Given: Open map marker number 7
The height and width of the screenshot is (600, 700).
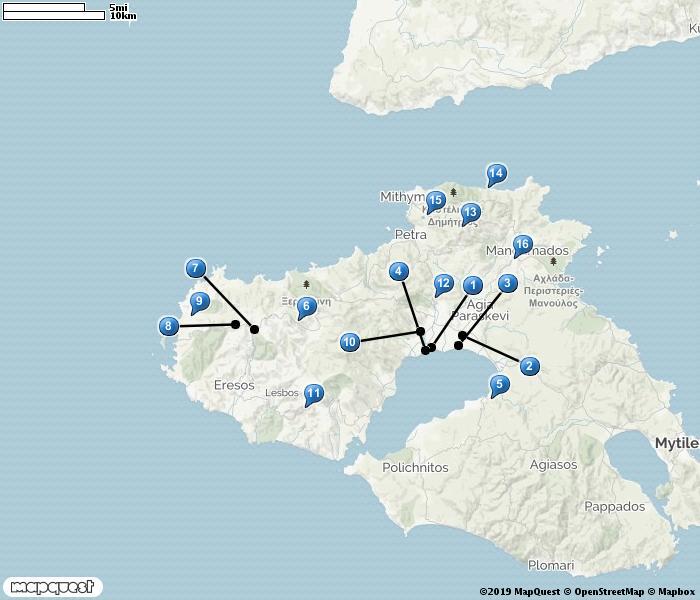Looking at the screenshot, I should (196, 268).
